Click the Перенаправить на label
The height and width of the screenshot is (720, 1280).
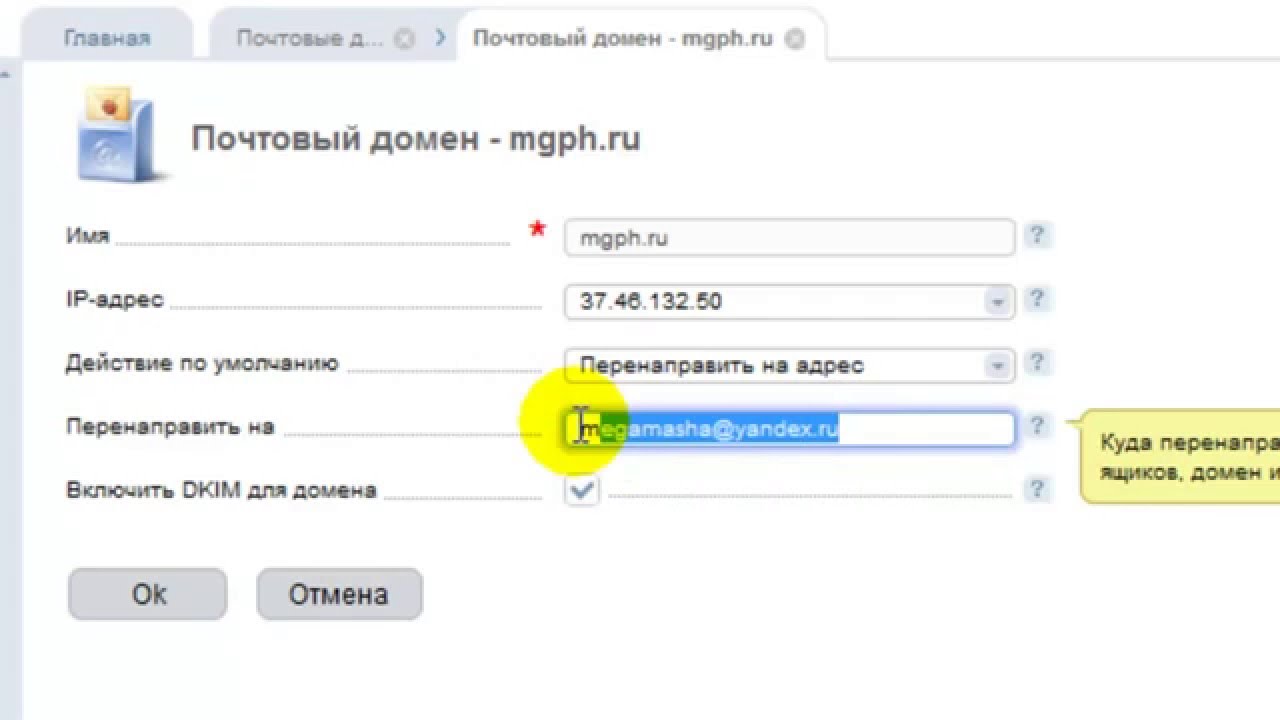coord(170,426)
